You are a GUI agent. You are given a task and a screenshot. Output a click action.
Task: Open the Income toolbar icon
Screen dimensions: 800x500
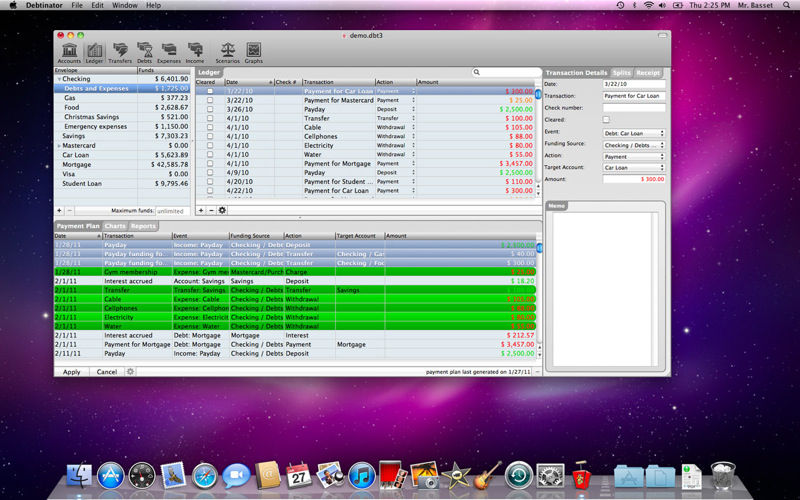[x=195, y=53]
